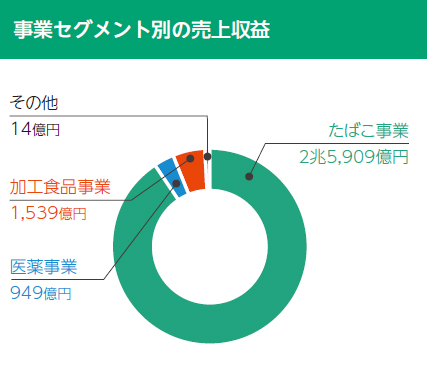Click the 2兆5,909億円 value text
427x370 pixels.
coord(354,156)
